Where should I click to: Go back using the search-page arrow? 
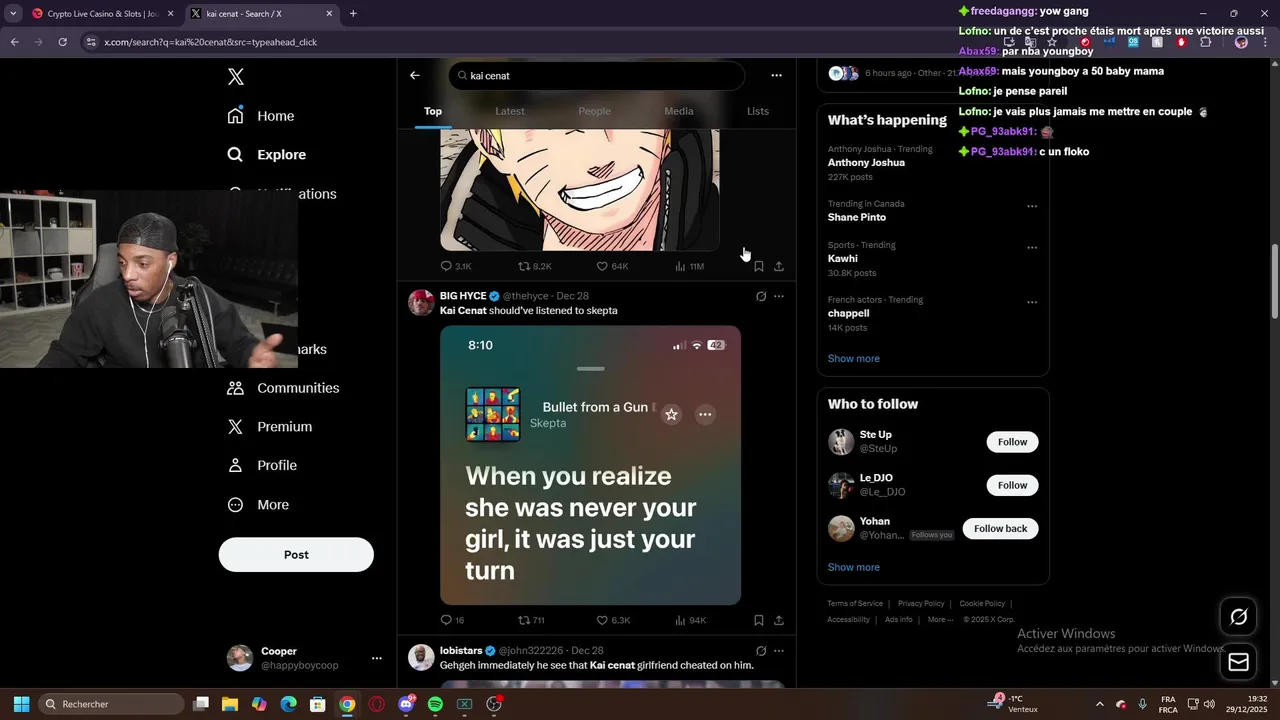tap(415, 75)
